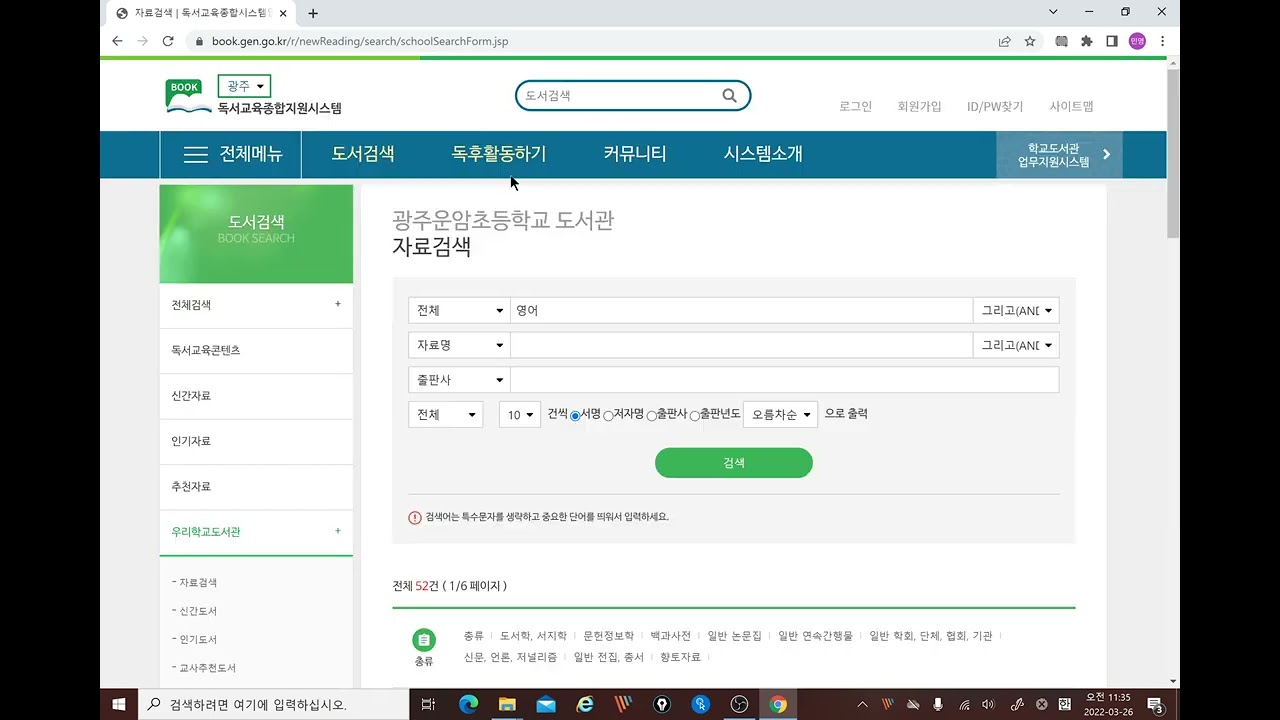Expand 전체검색 sidebar plus

pos(338,304)
